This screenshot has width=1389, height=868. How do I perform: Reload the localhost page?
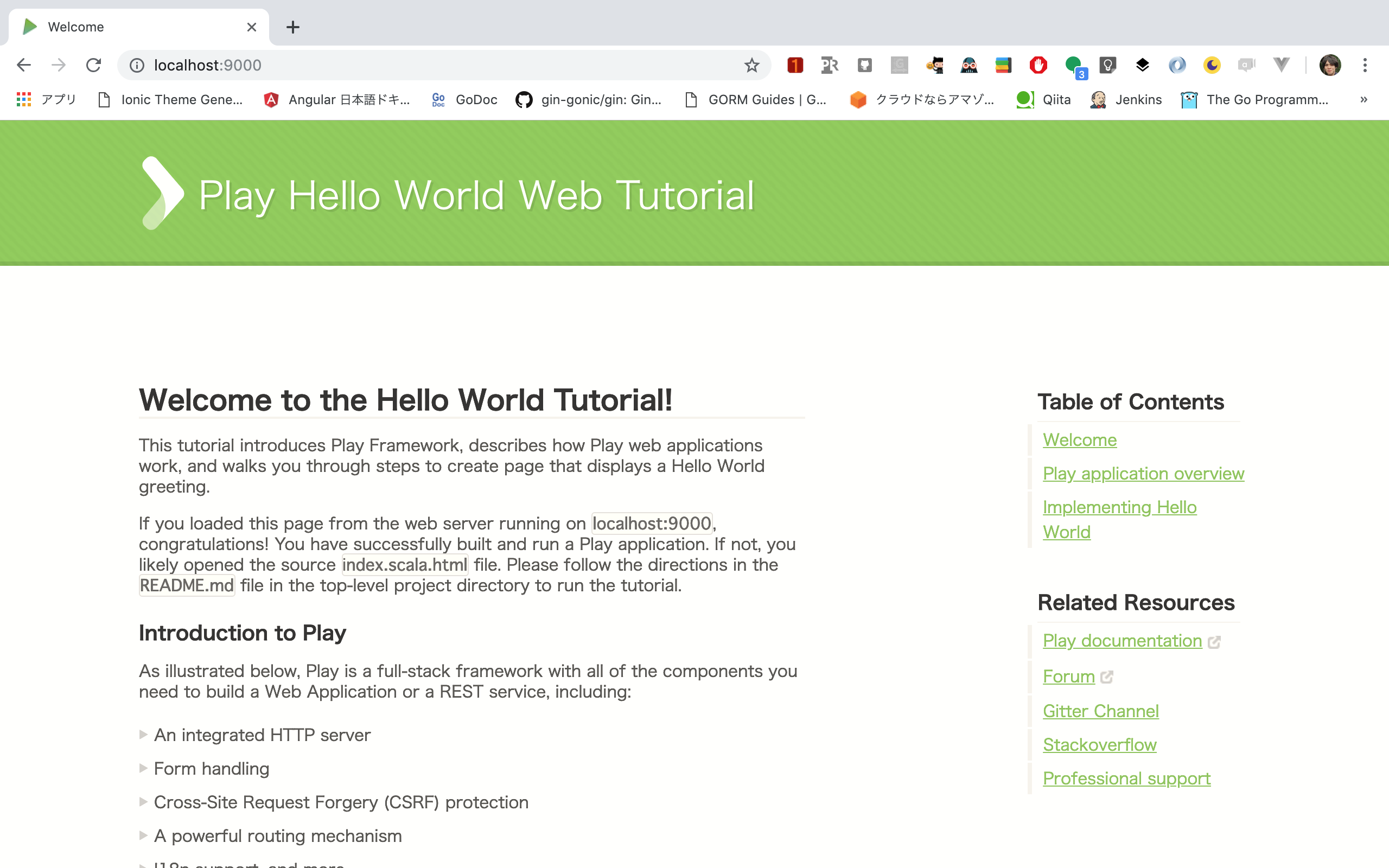click(x=93, y=65)
